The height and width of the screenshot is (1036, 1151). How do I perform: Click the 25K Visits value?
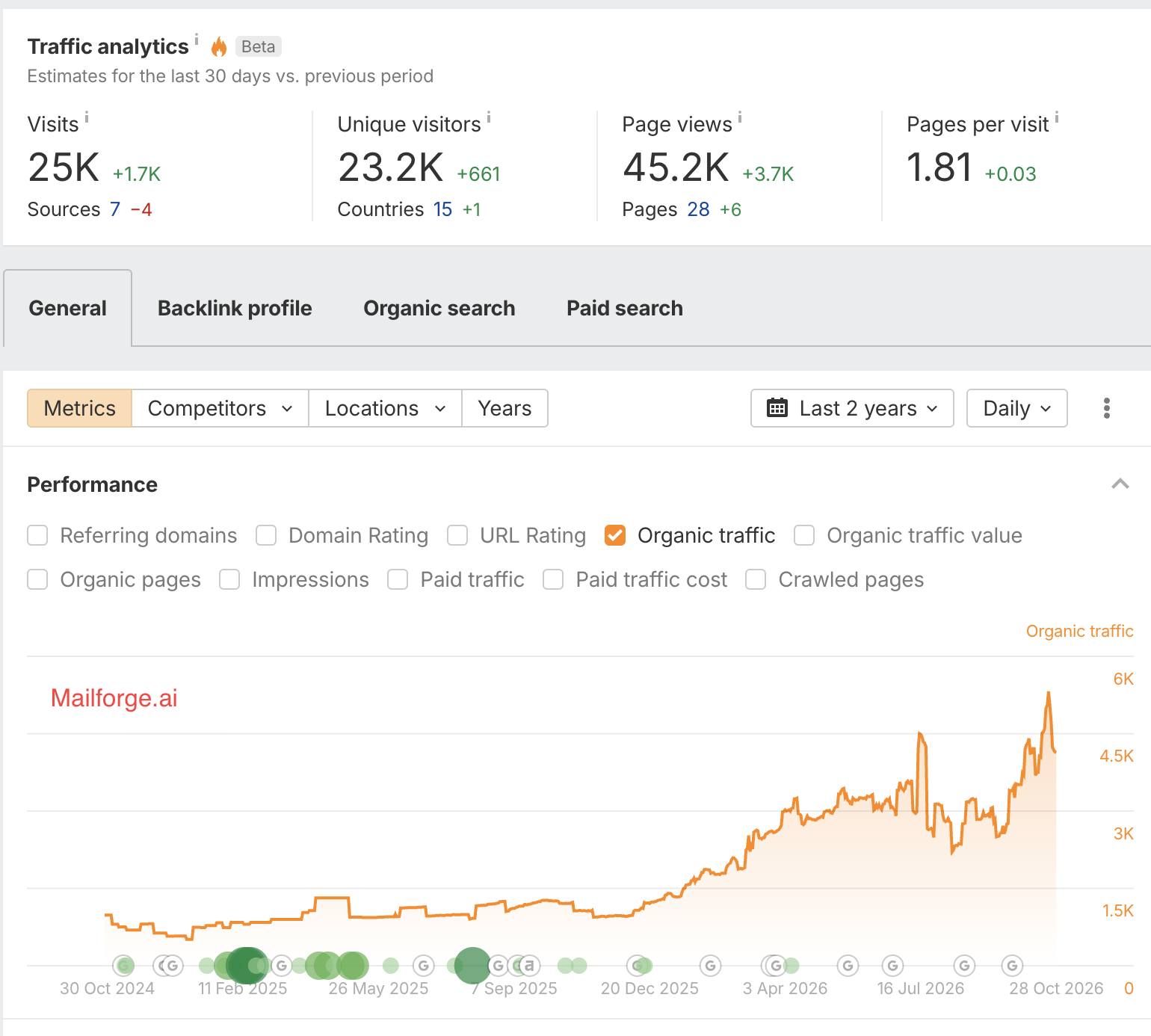point(64,167)
